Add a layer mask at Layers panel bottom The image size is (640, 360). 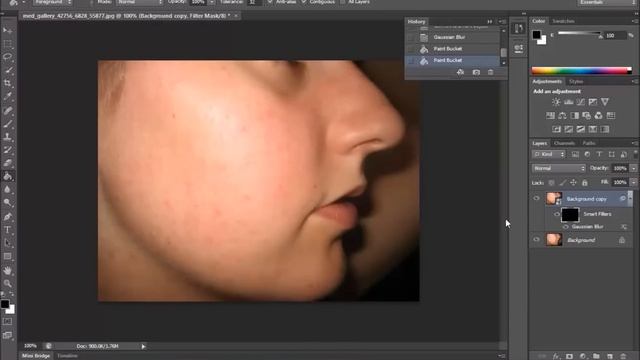pyautogui.click(x=569, y=356)
